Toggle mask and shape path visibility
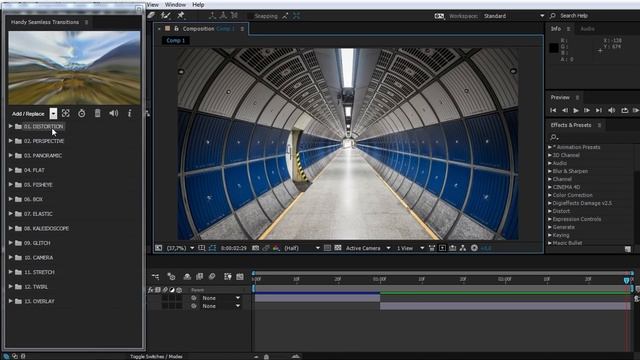The image size is (640, 360). (x=212, y=248)
